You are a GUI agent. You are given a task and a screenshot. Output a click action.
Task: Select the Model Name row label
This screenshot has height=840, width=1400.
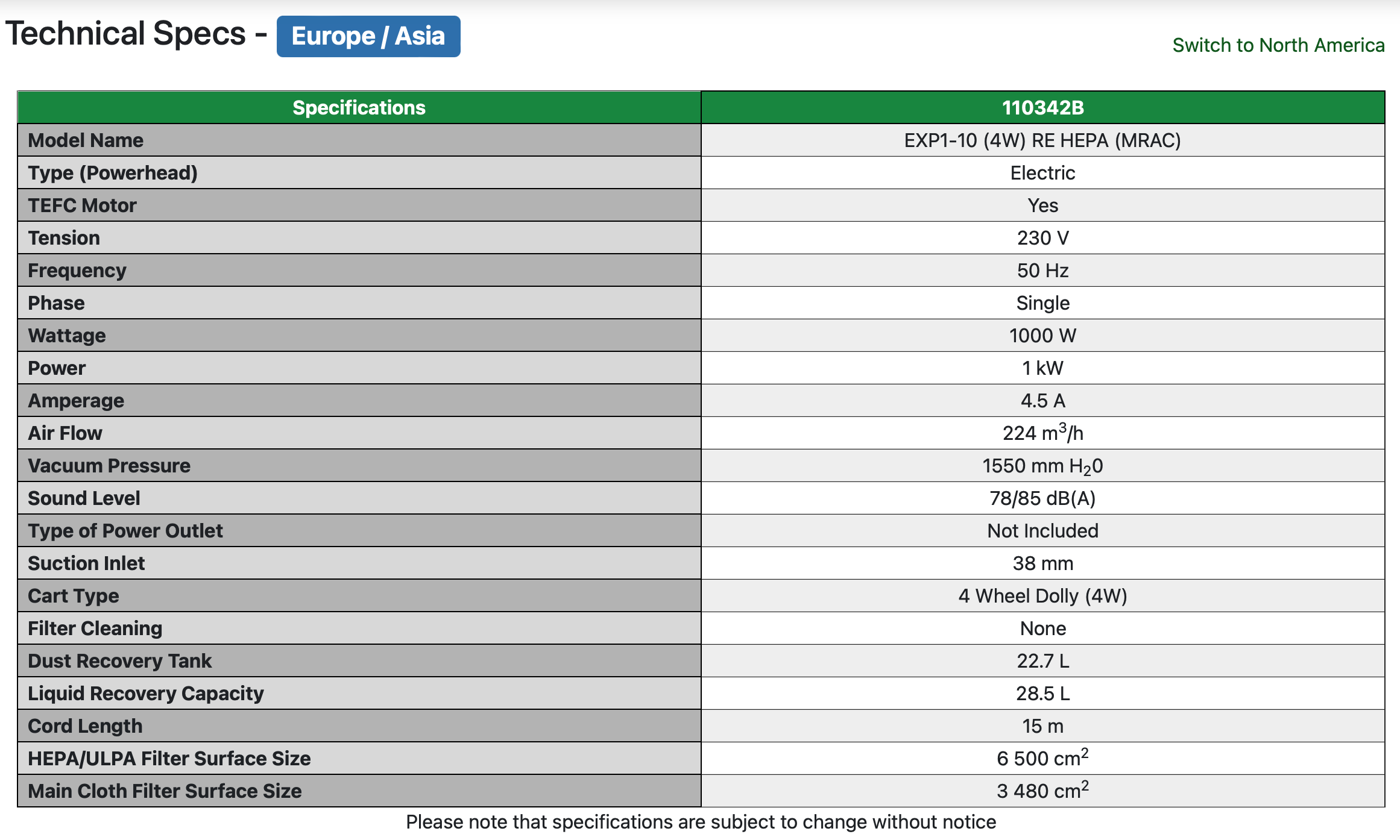click(86, 140)
